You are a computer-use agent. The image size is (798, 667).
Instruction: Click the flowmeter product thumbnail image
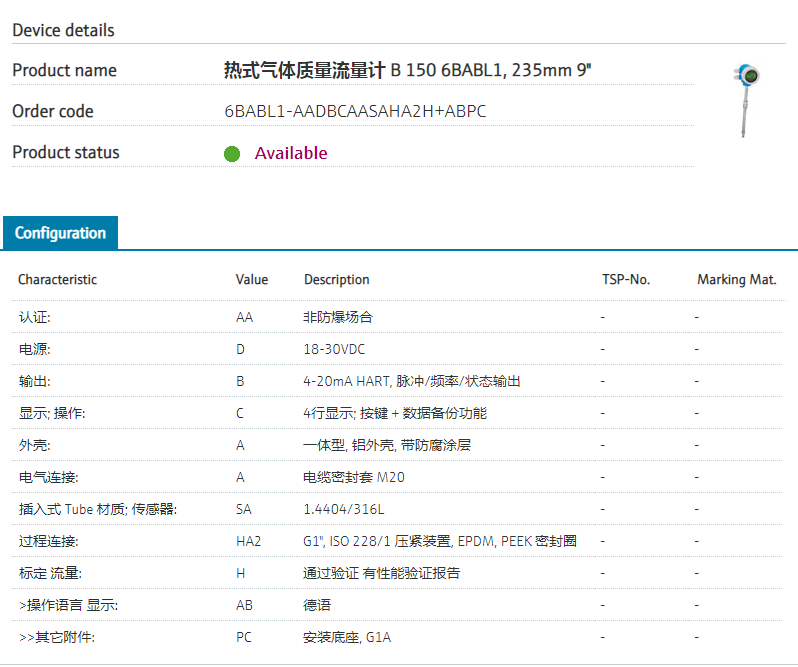746,100
